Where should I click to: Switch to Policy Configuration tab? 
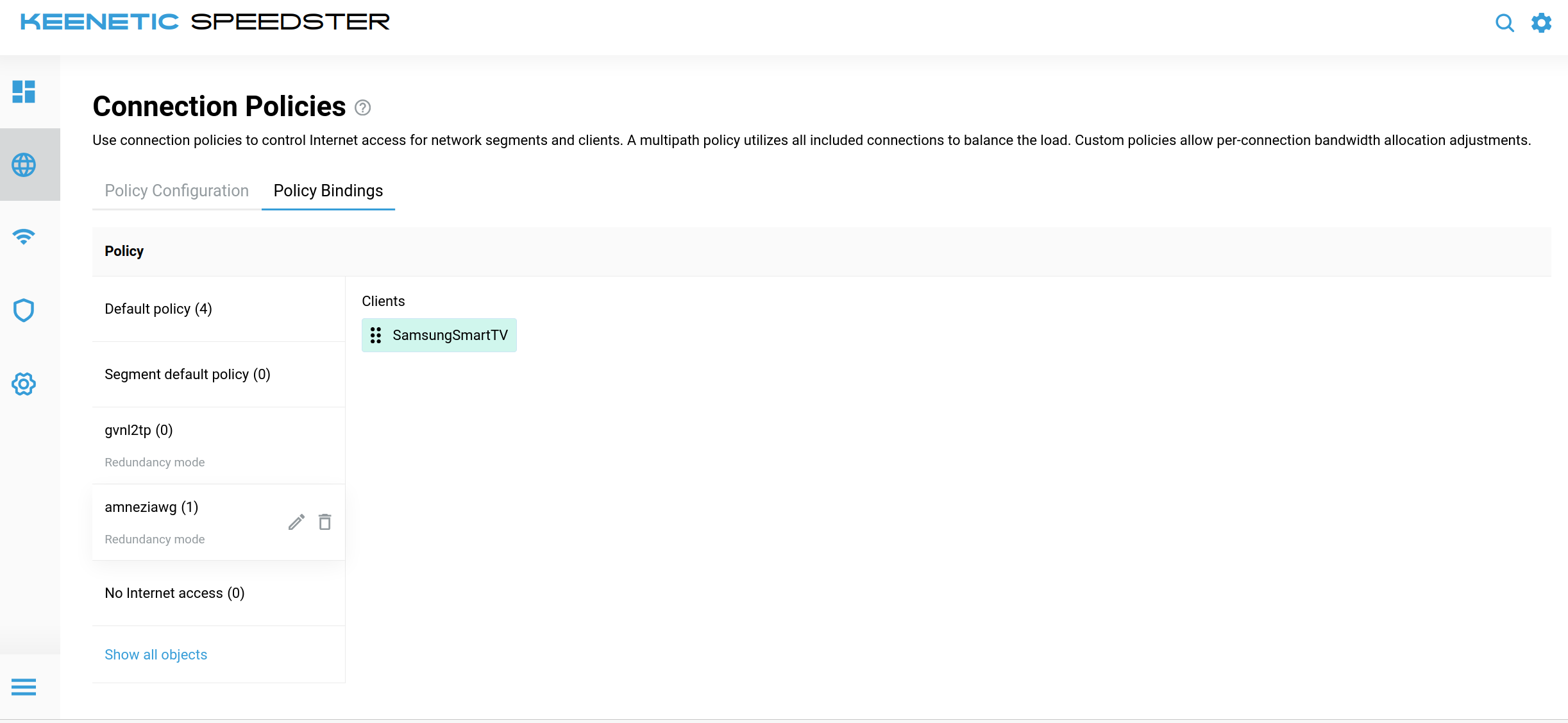pyautogui.click(x=176, y=191)
